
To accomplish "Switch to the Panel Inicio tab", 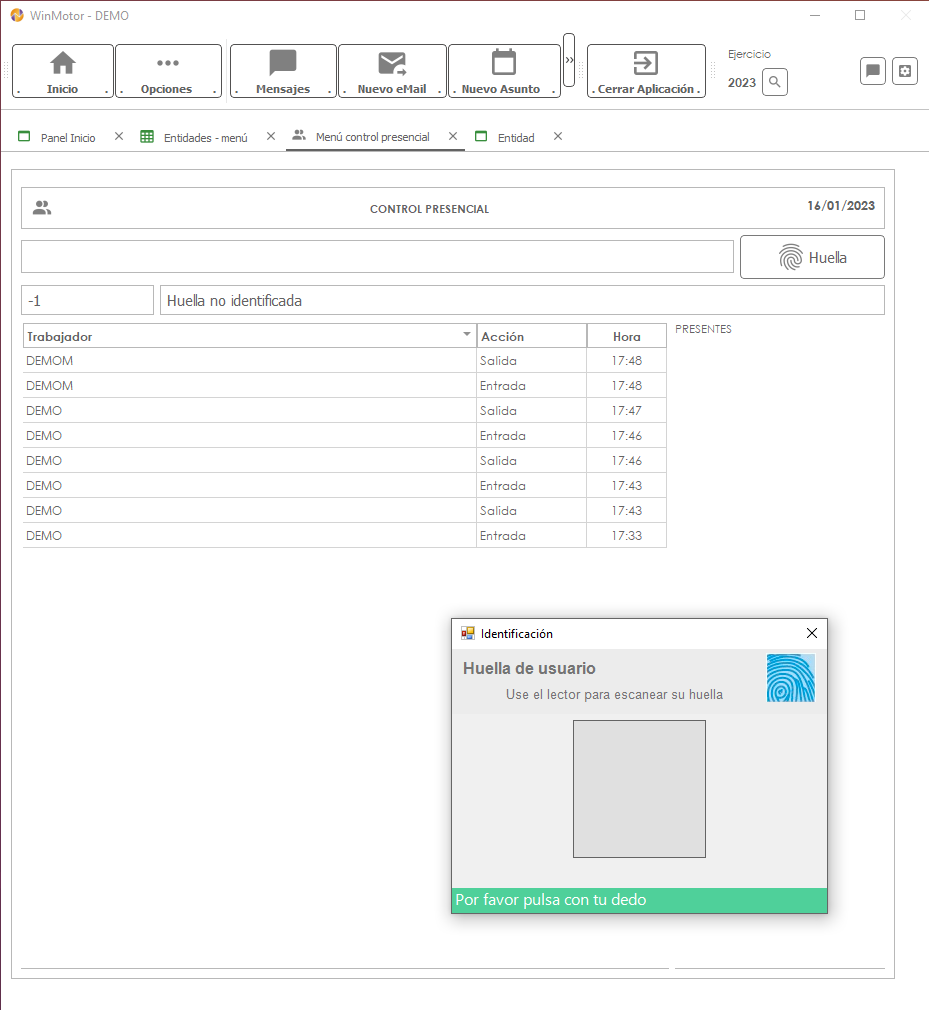I will pyautogui.click(x=67, y=137).
